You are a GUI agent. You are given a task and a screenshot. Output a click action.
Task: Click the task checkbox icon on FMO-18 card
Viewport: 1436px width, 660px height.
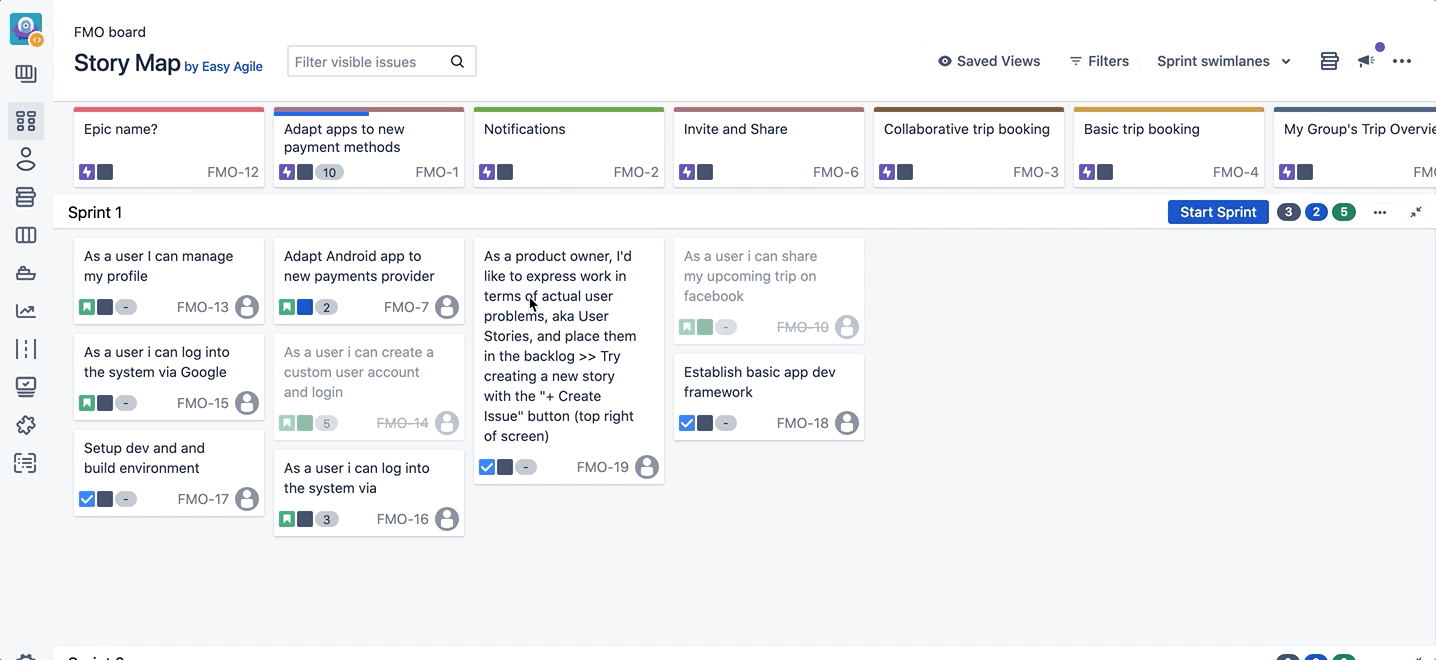pos(687,423)
